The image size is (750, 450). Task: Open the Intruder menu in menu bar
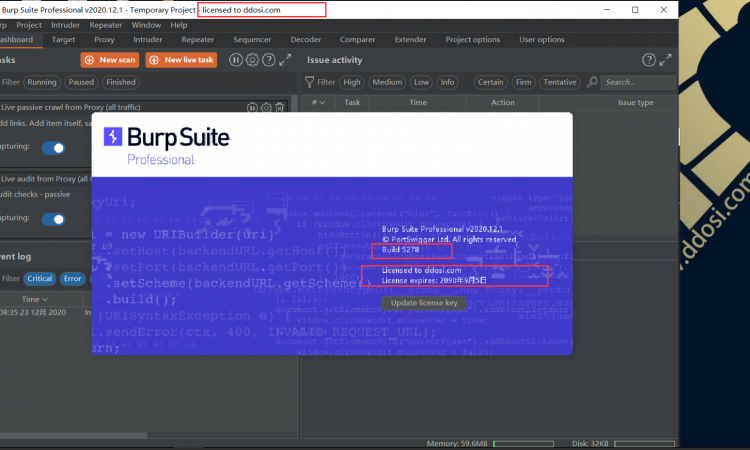pyautogui.click(x=66, y=25)
